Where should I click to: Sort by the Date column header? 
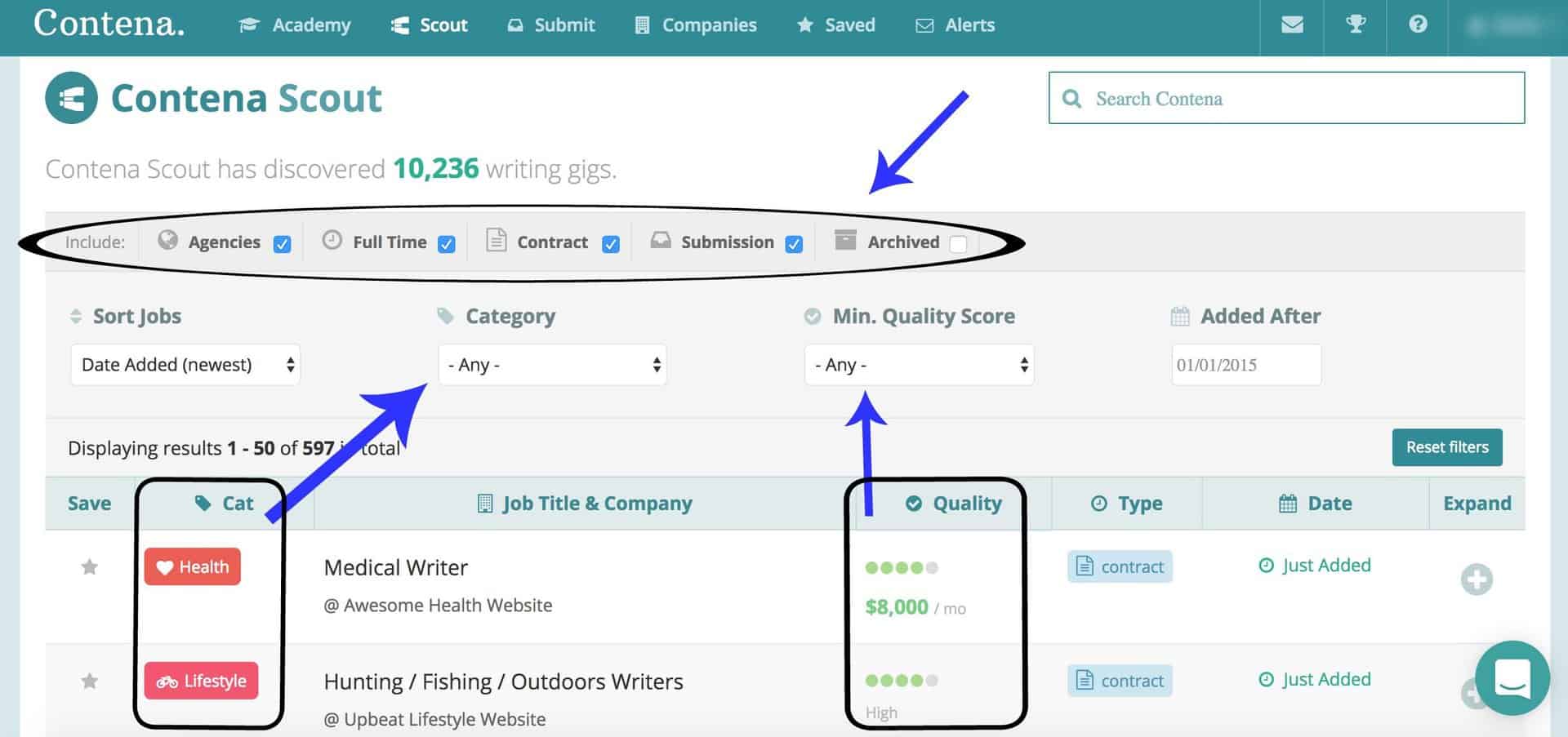coord(1315,504)
